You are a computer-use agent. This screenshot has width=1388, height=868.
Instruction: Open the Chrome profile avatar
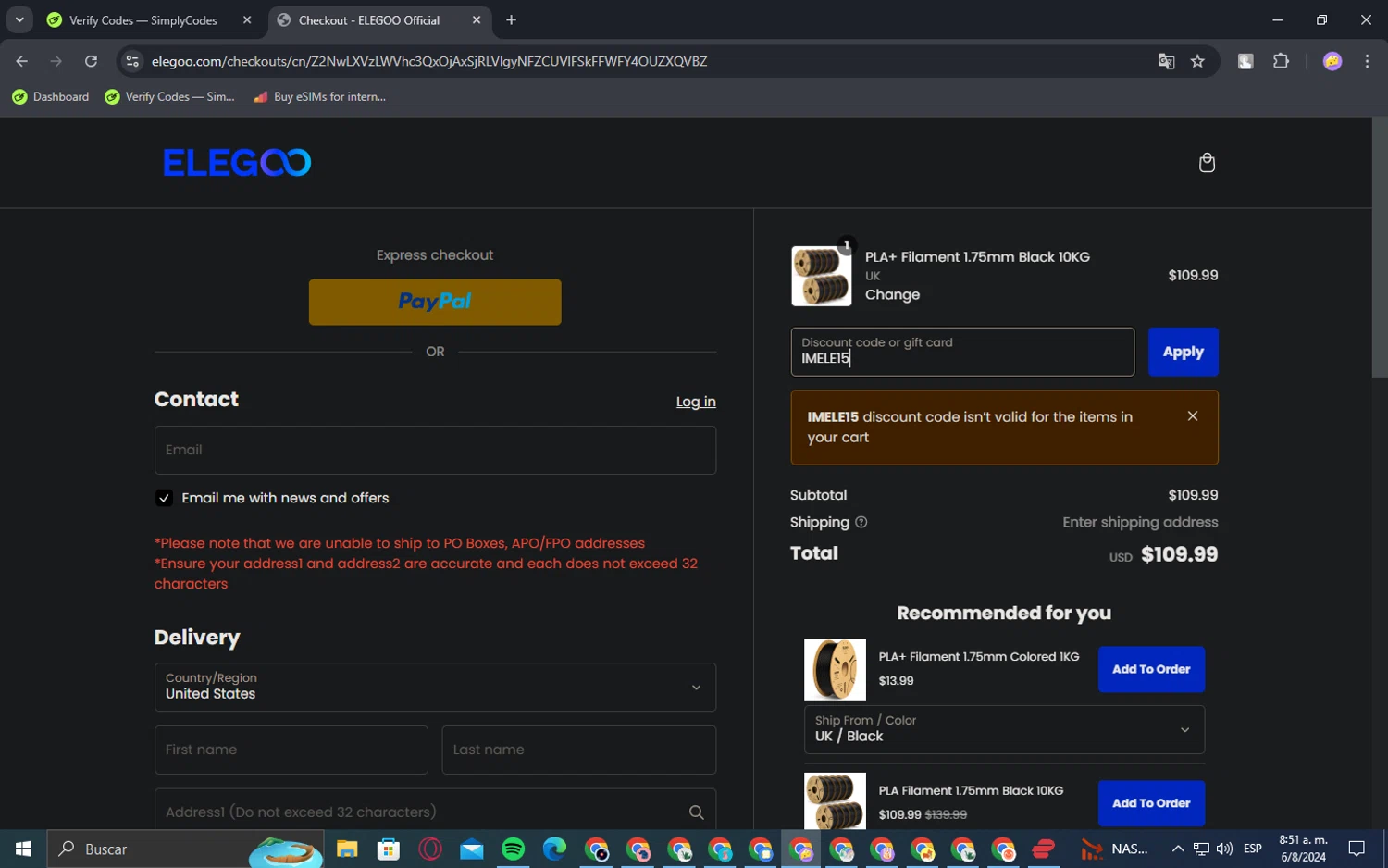1332,61
